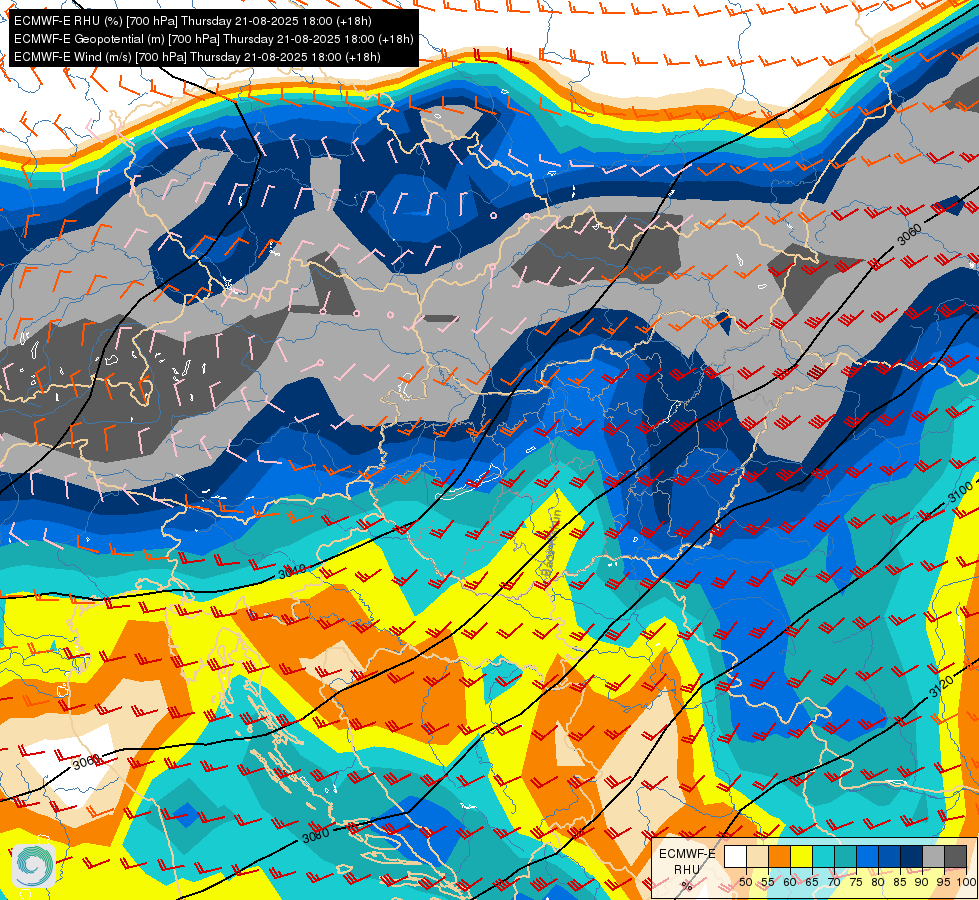Click the legend tick label 50

click(x=746, y=882)
